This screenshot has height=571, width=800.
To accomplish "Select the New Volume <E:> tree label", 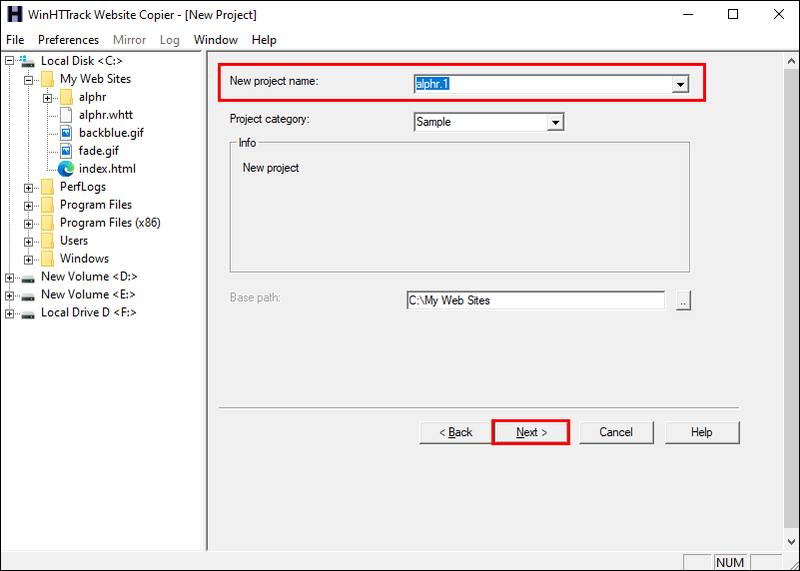I will 88,294.
